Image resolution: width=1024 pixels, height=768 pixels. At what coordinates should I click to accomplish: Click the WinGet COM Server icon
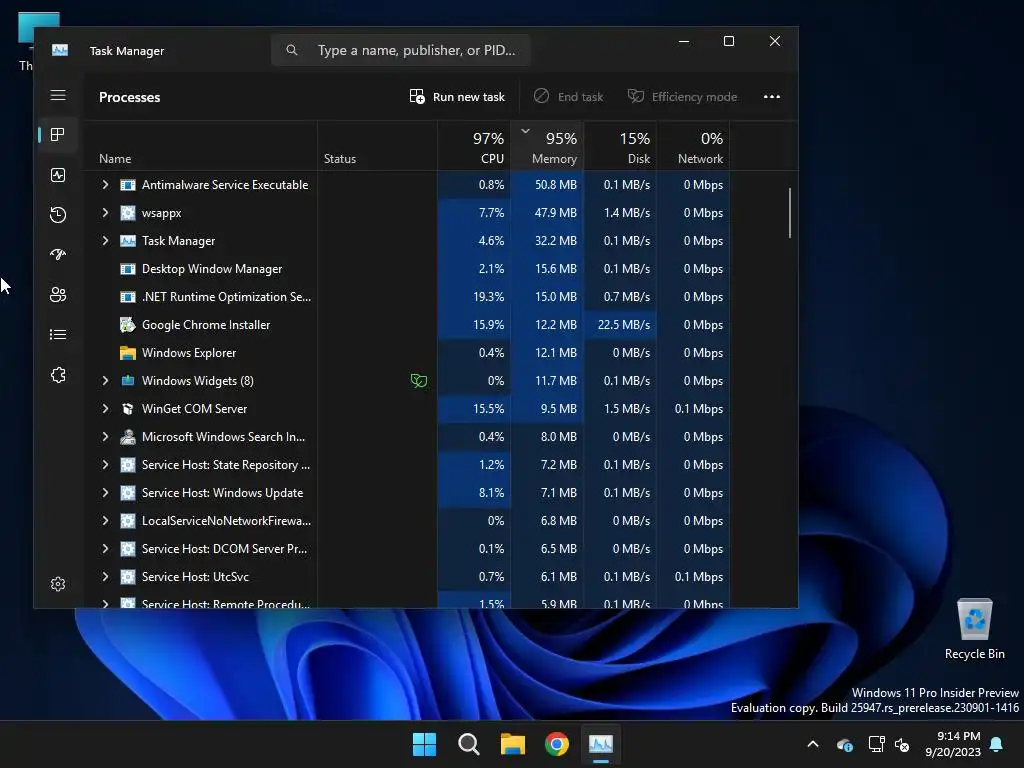(x=128, y=409)
